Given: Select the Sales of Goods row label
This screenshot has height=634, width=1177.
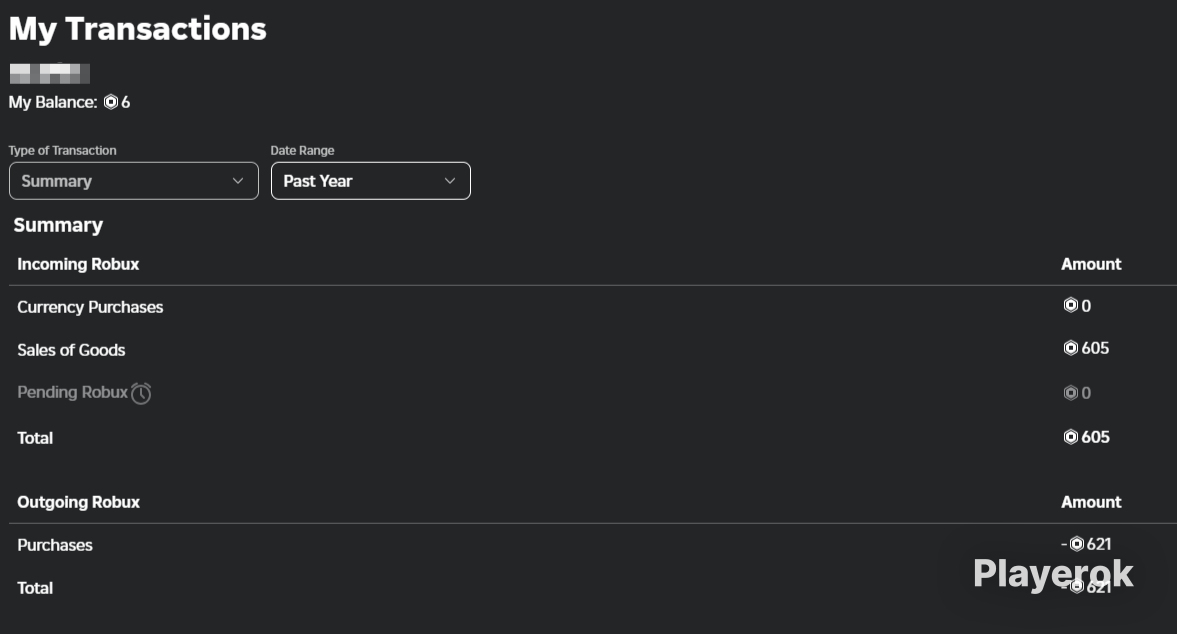Looking at the screenshot, I should (x=71, y=350).
